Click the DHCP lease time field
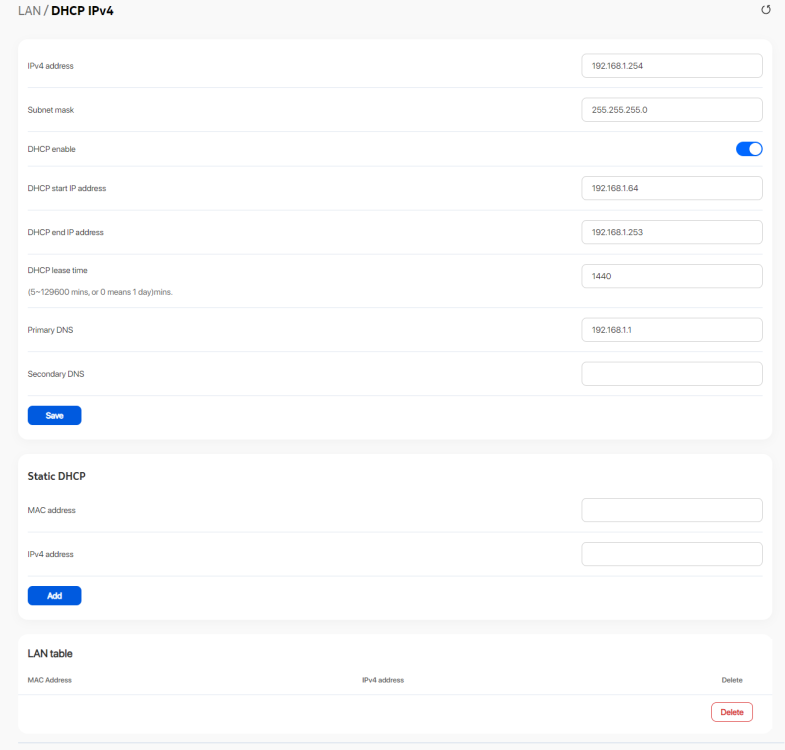This screenshot has width=785, height=750. [x=672, y=276]
